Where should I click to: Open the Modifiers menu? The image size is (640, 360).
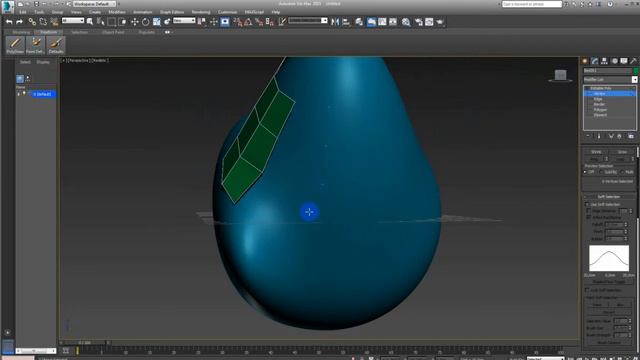117,12
